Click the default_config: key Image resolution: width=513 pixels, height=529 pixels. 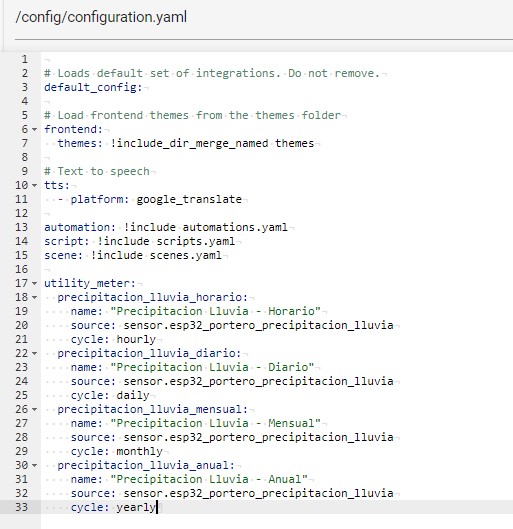[93, 87]
